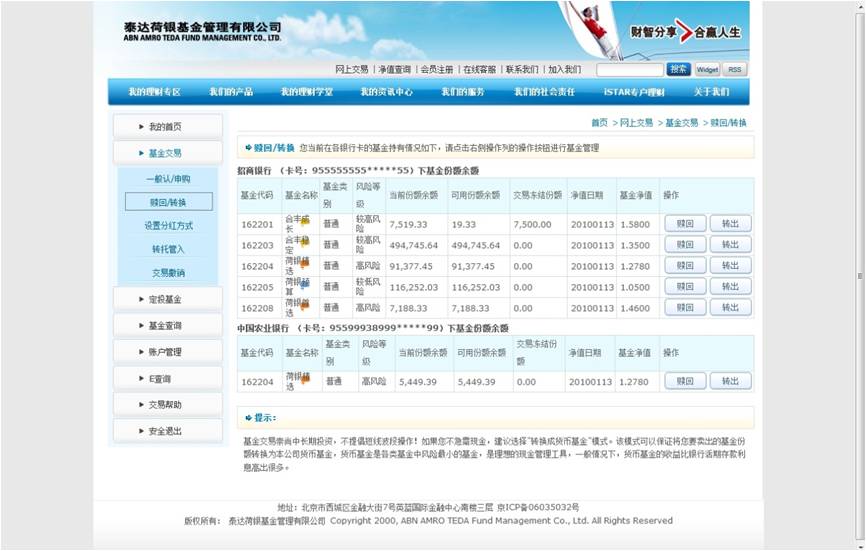Click the flag icon beside fund 162208
The width and height of the screenshot is (866, 551).
[304, 304]
